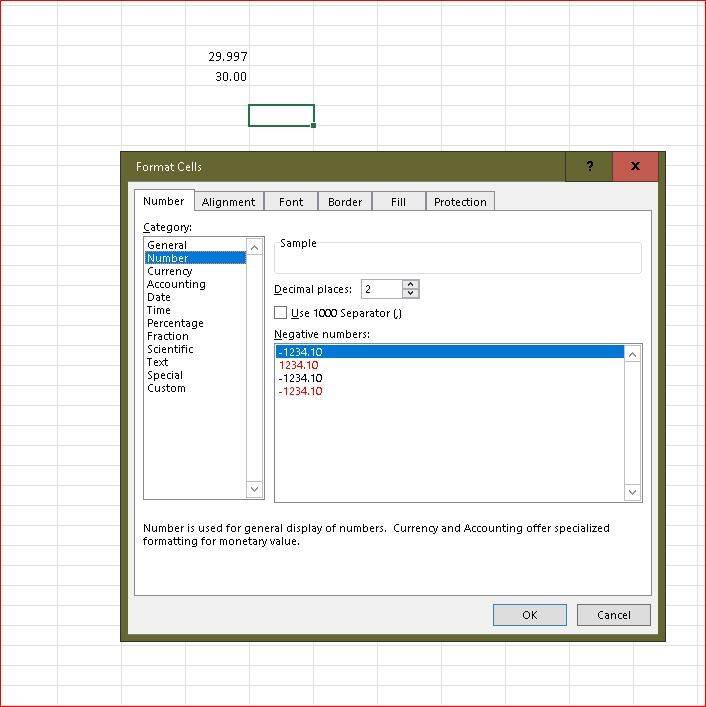
Task: Choose Percentage category
Action: point(175,323)
